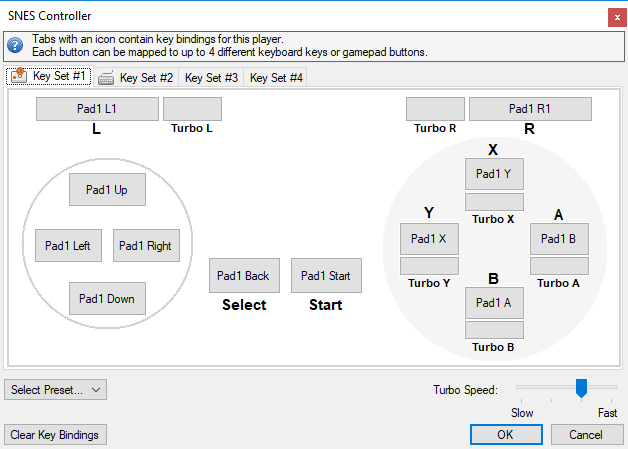Click the Pad1 B binding for A
Screen dimensions: 628x449
(560, 239)
